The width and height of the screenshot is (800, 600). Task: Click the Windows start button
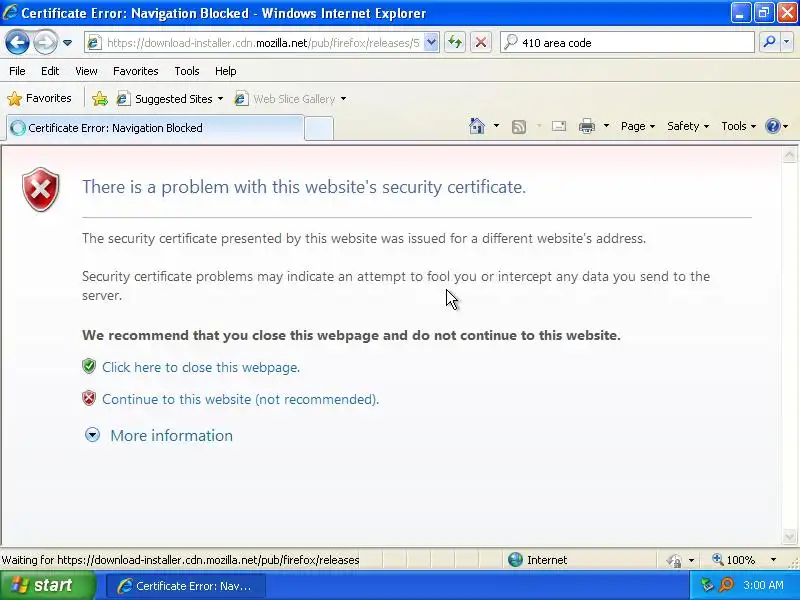[x=47, y=585]
